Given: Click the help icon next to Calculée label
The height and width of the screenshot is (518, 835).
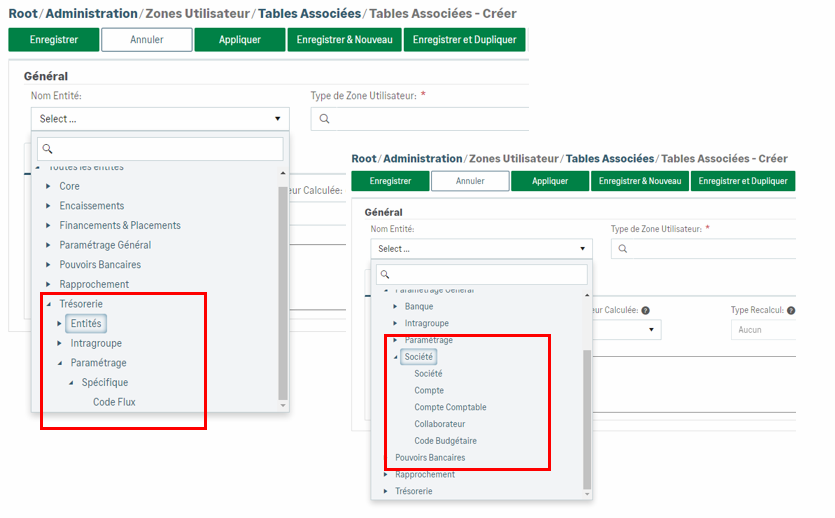Looking at the screenshot, I should [x=645, y=311].
